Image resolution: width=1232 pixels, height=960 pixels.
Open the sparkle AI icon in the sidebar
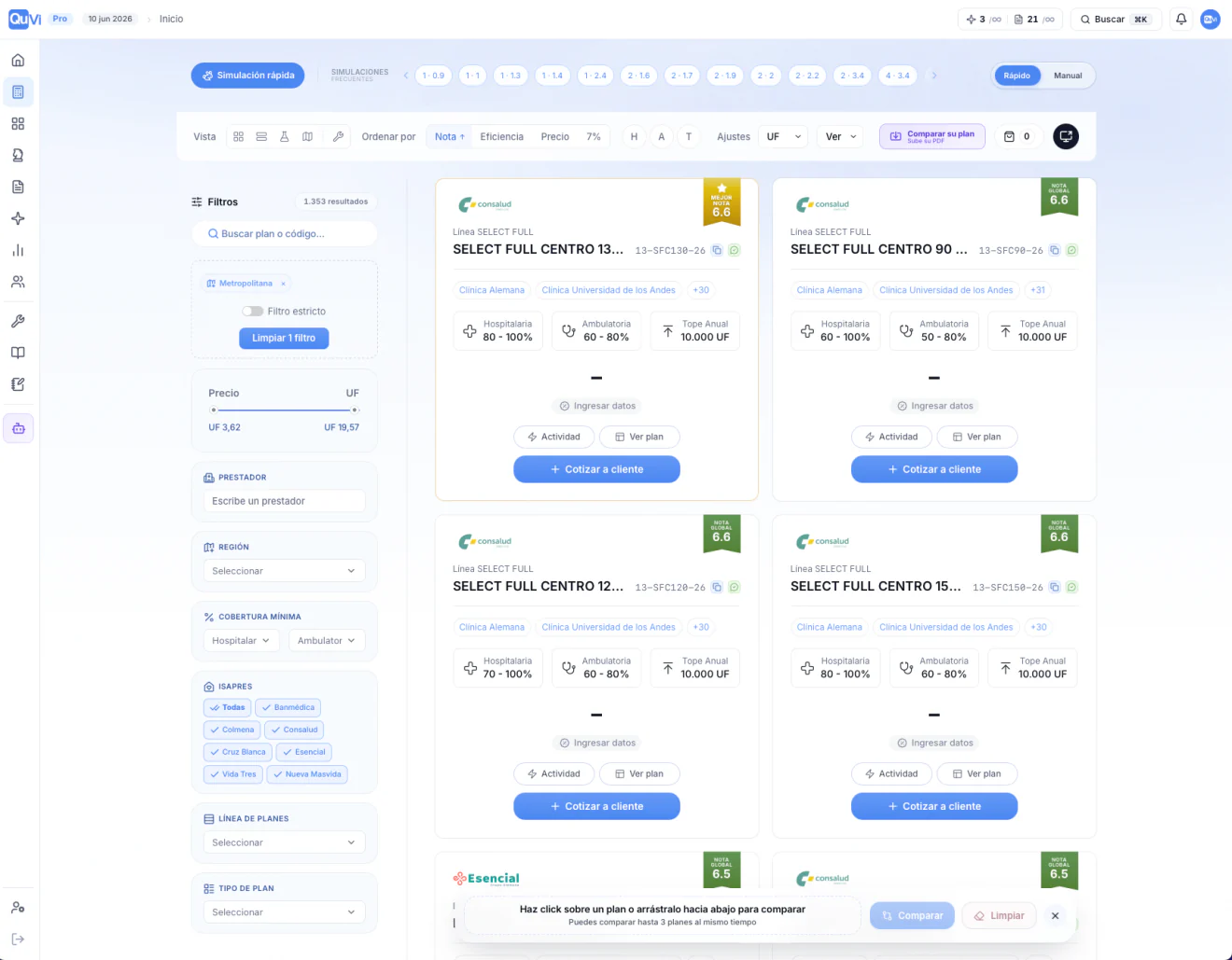pyautogui.click(x=18, y=219)
